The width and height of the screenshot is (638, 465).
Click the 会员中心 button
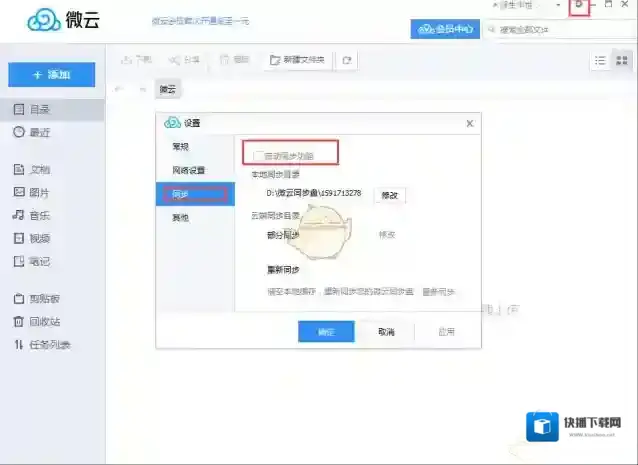pos(444,29)
